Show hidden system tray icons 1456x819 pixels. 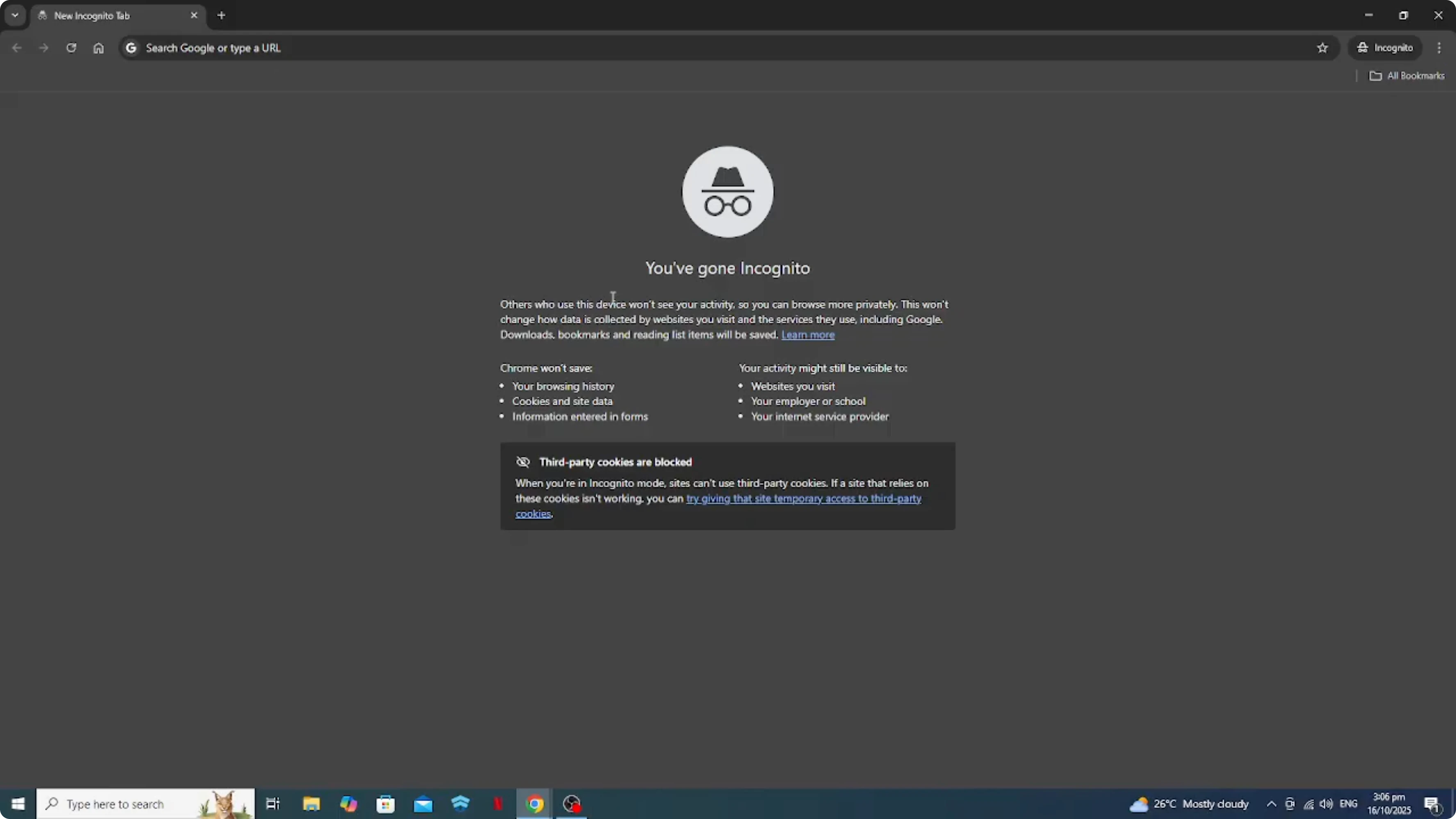1271,804
